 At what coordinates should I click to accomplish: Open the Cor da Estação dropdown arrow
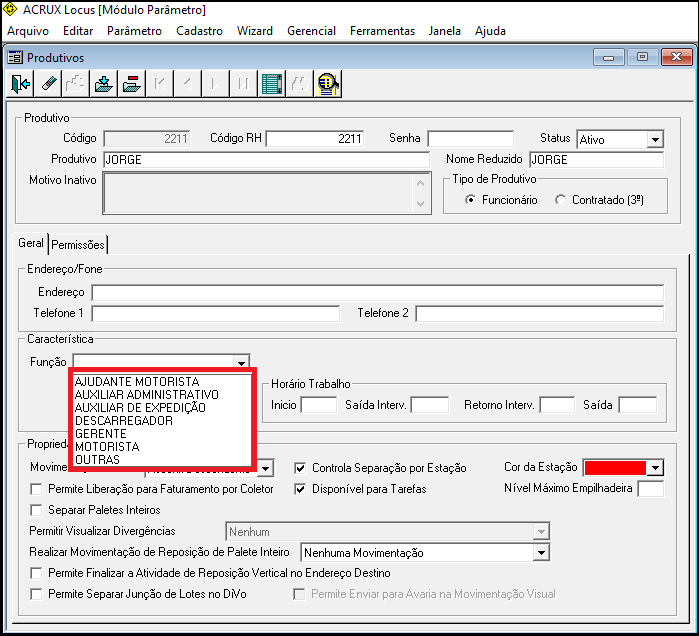pyautogui.click(x=655, y=468)
